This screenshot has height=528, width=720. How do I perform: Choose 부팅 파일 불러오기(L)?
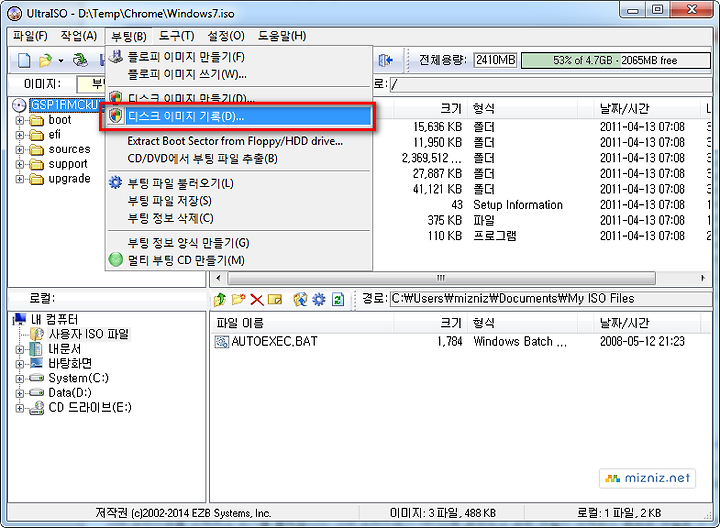click(239, 184)
